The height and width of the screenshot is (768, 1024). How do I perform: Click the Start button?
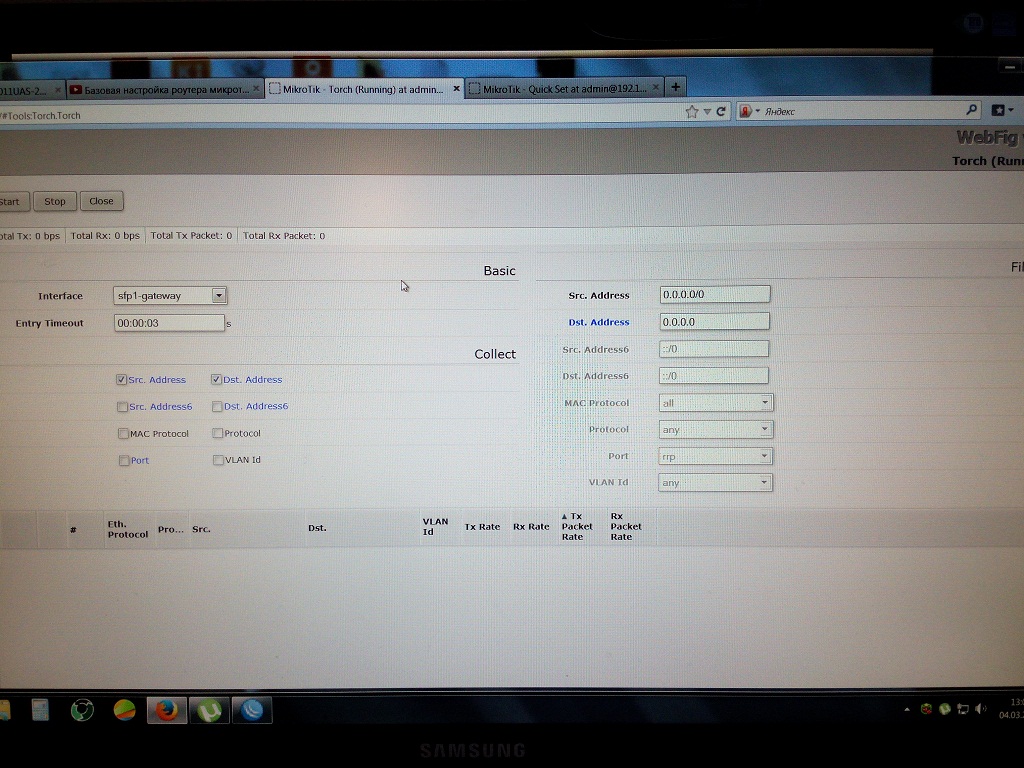pyautogui.click(x=13, y=201)
